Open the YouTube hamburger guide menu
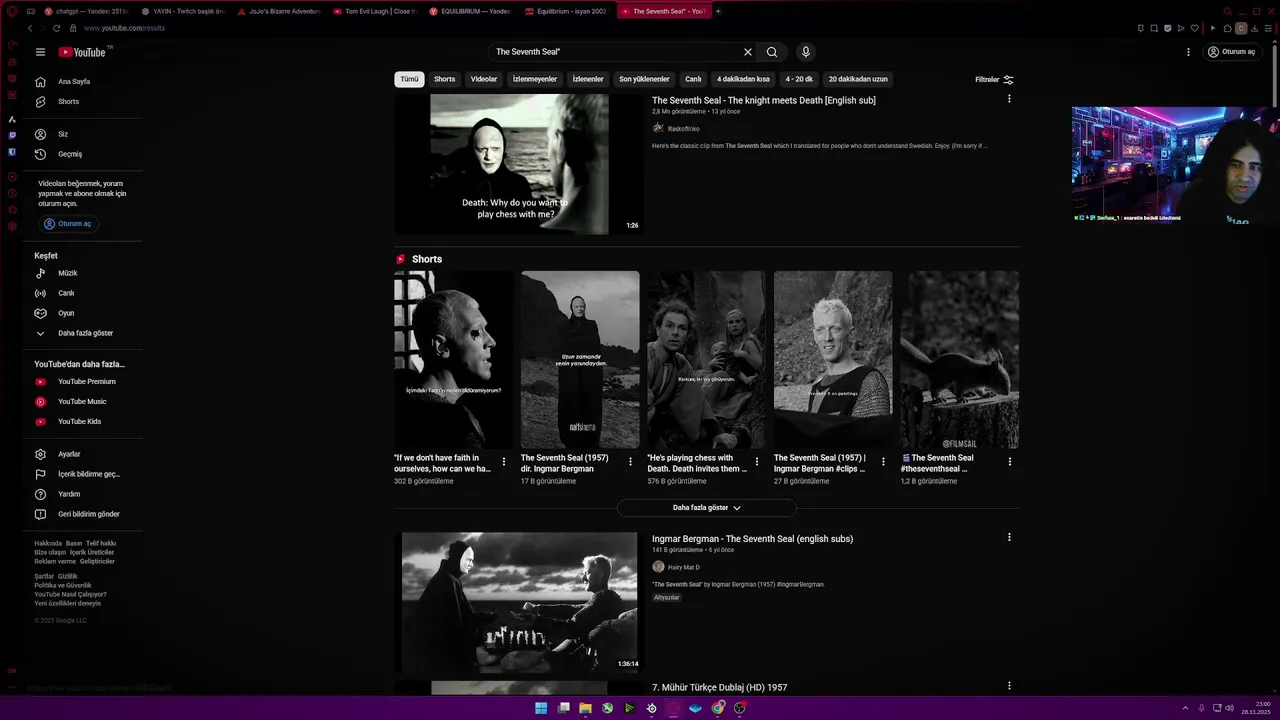 (x=40, y=52)
